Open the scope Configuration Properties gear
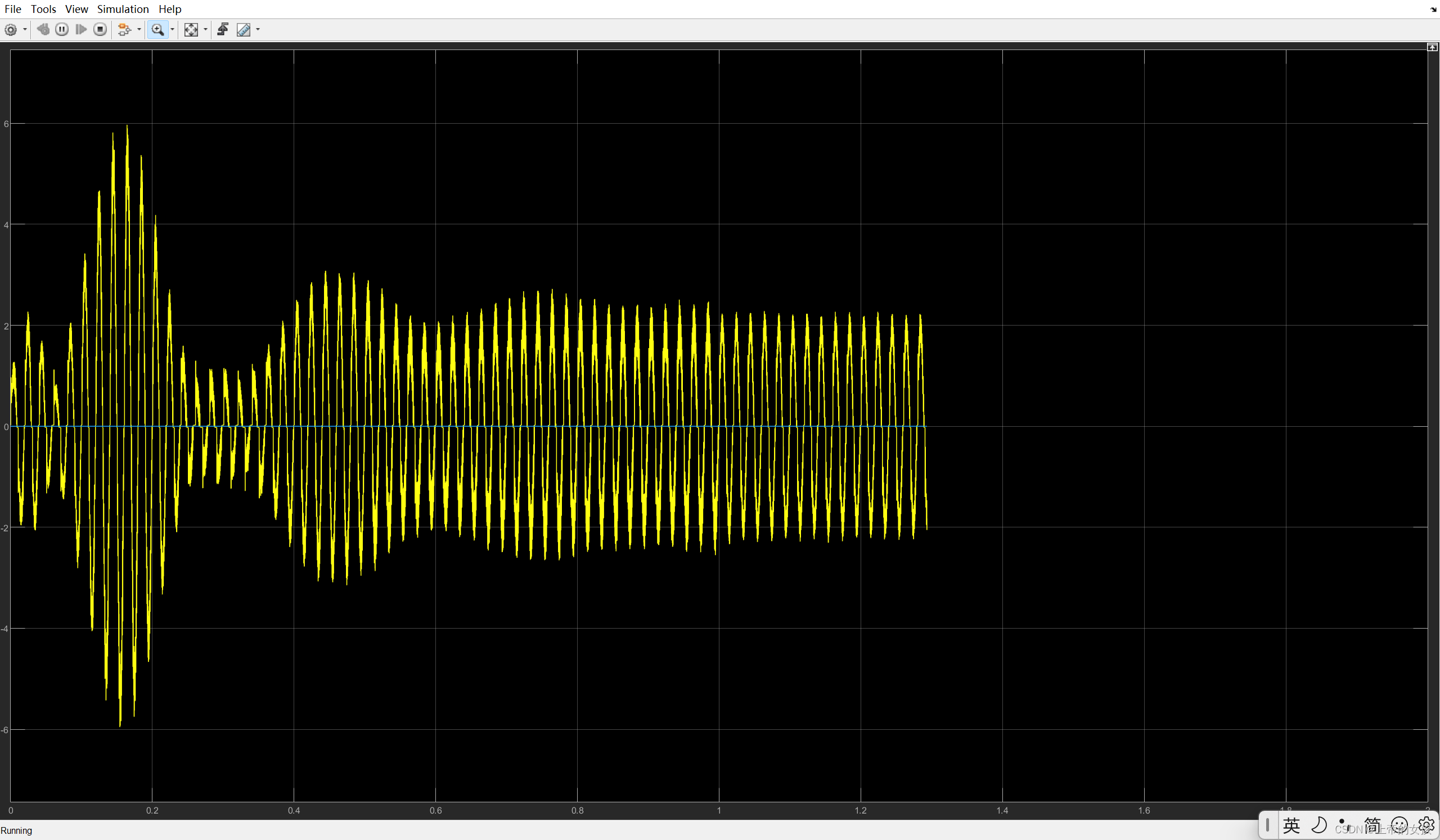 click(11, 29)
